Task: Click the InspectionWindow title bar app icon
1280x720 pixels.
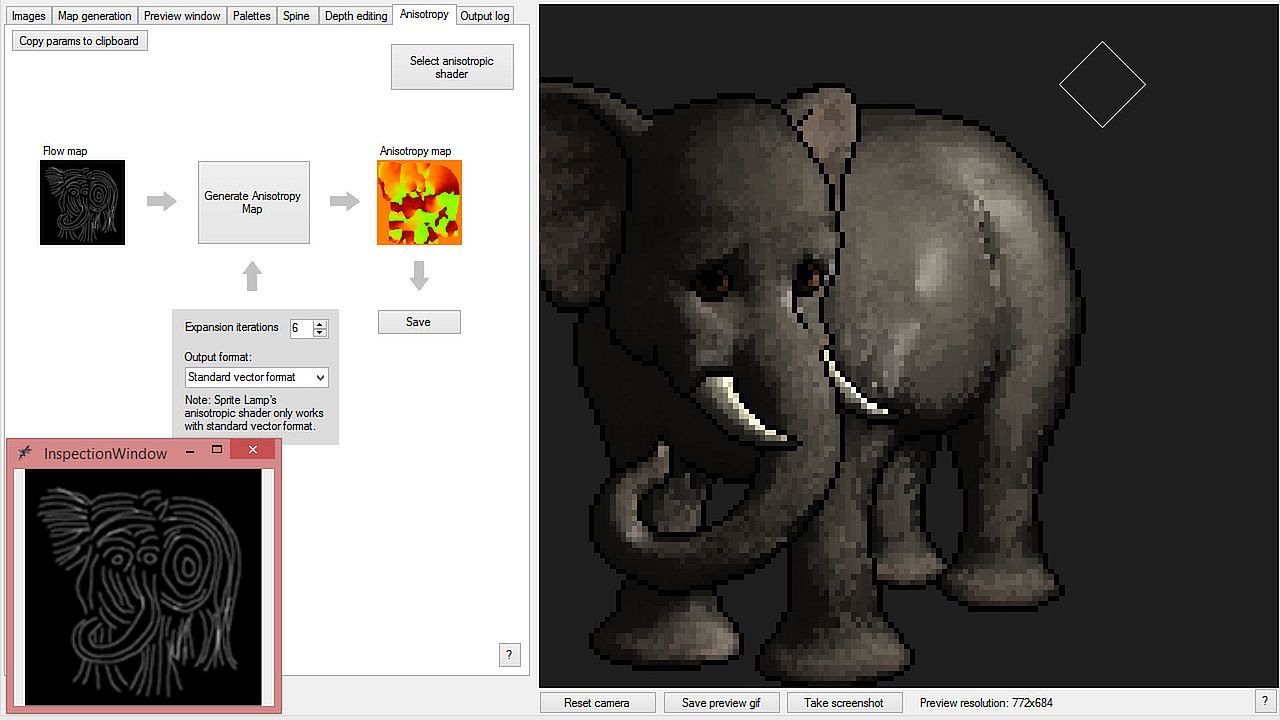Action: tap(26, 452)
